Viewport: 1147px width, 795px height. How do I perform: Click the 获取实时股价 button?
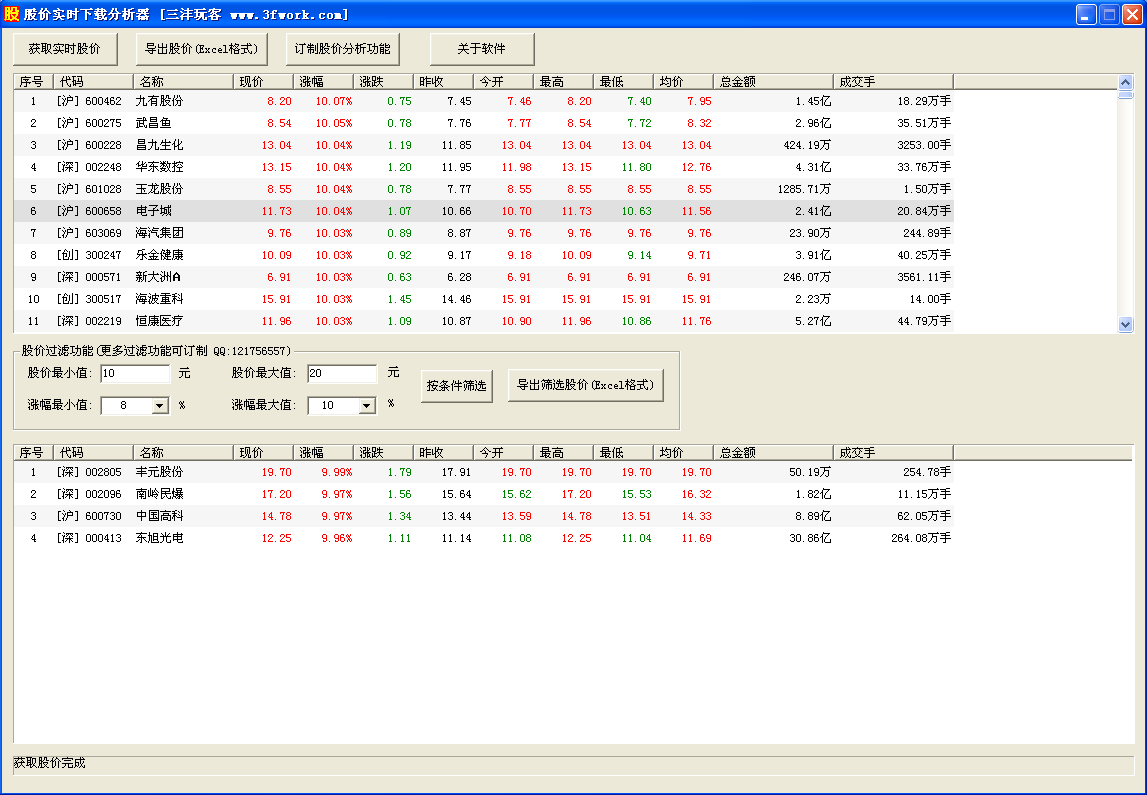pos(64,49)
